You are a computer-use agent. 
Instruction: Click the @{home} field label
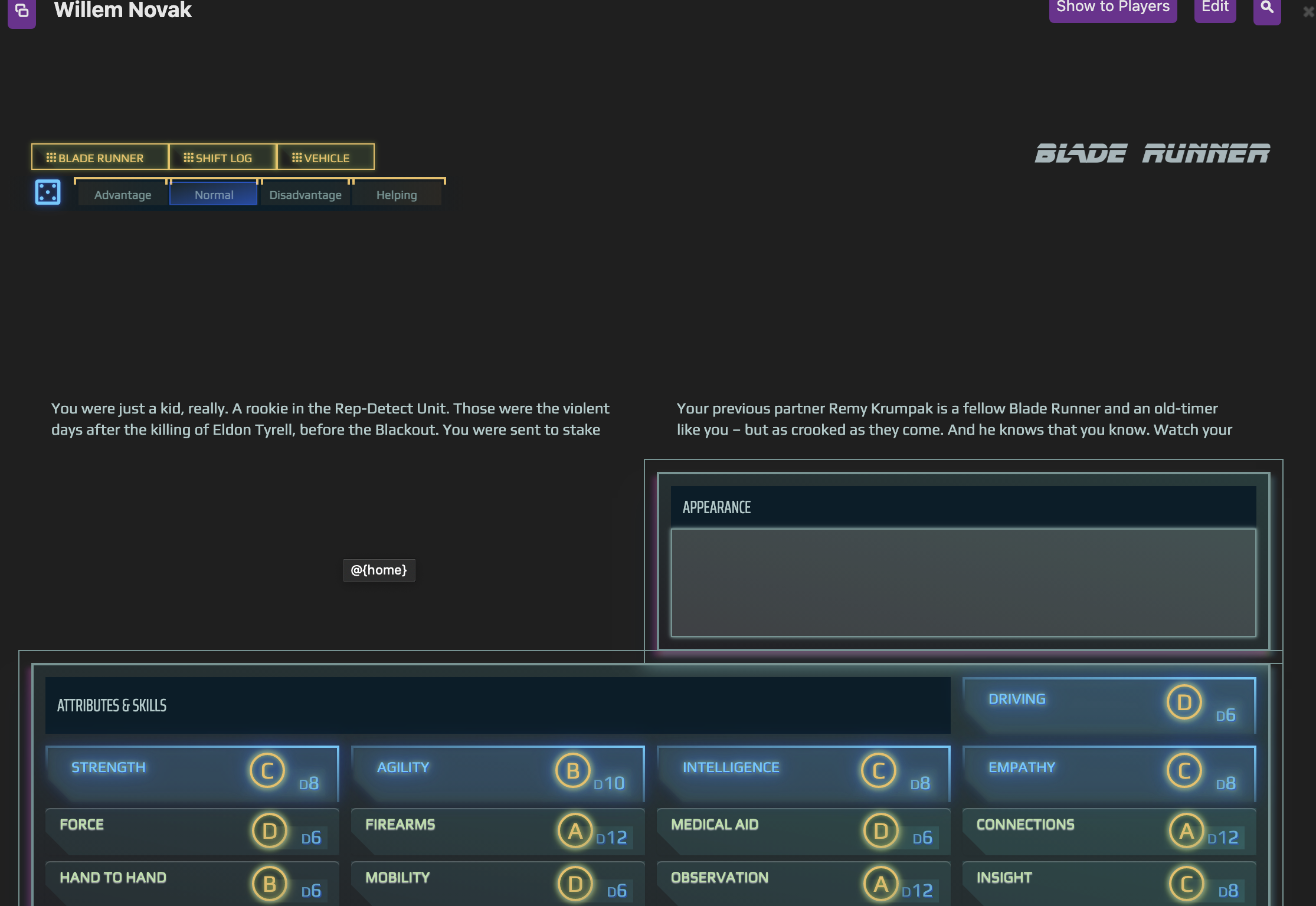coord(379,570)
